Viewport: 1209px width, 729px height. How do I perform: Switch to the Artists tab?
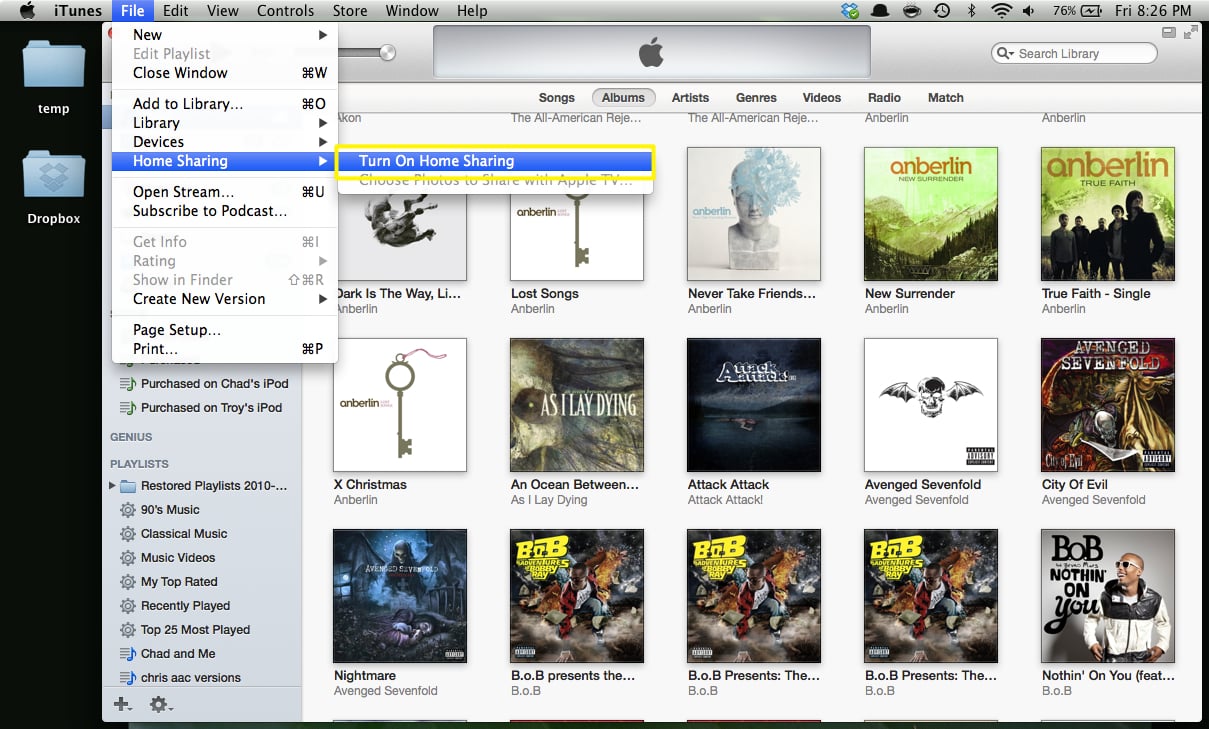pos(690,98)
